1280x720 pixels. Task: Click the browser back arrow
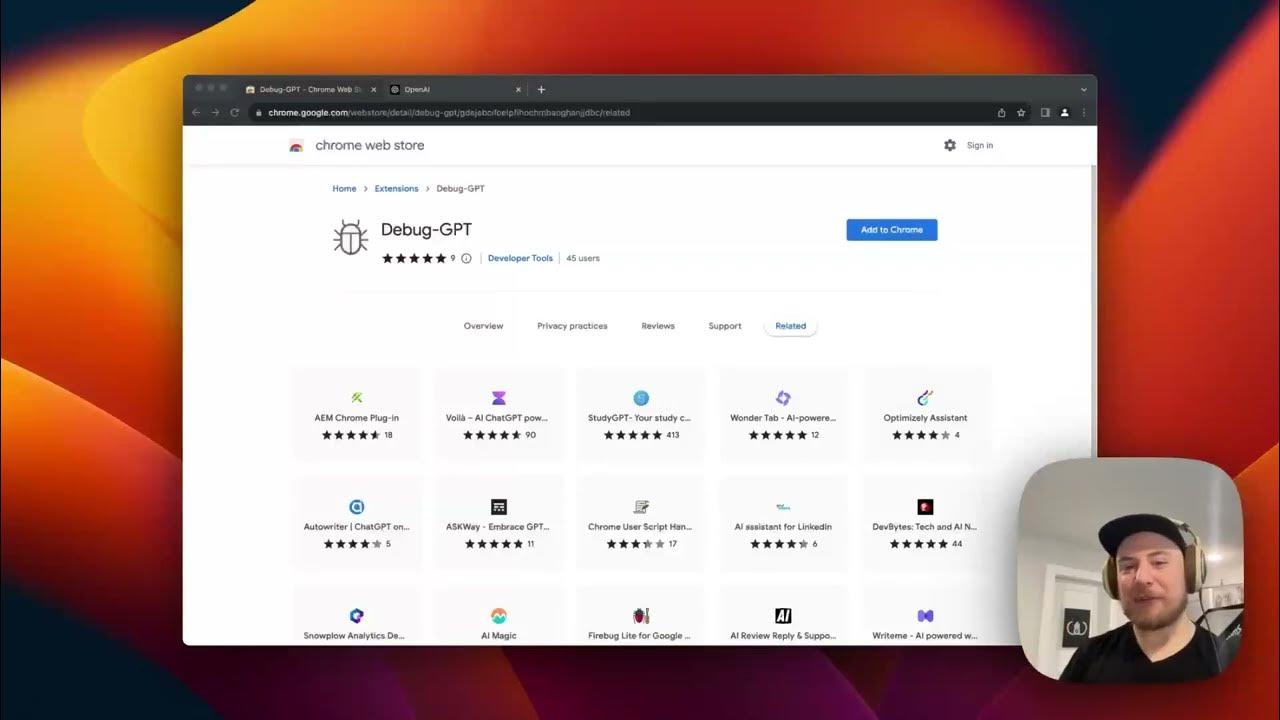click(x=196, y=113)
